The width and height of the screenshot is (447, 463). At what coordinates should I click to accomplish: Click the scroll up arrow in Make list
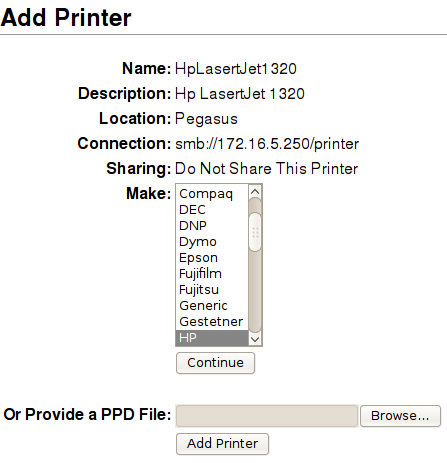(255, 191)
